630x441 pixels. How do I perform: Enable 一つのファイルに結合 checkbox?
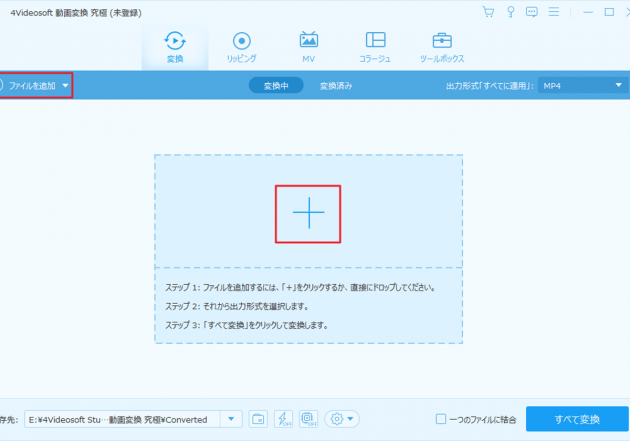click(x=441, y=418)
